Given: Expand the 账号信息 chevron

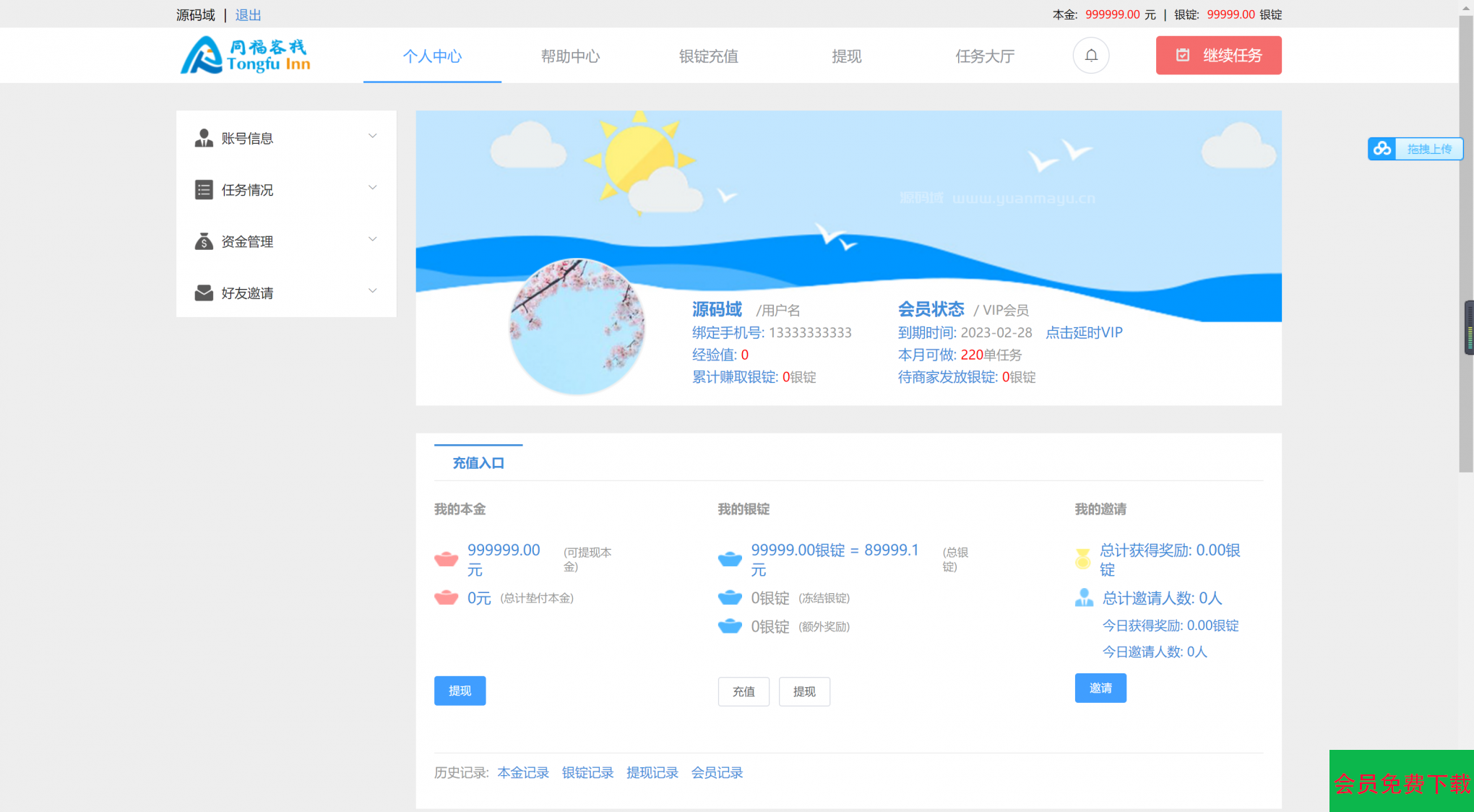Looking at the screenshot, I should coord(372,136).
